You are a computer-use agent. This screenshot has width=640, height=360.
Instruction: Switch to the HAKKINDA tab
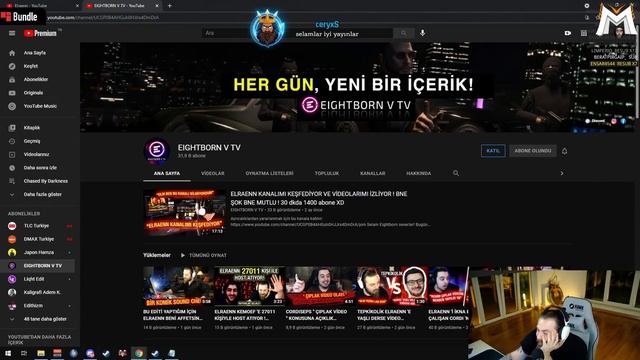(x=418, y=173)
